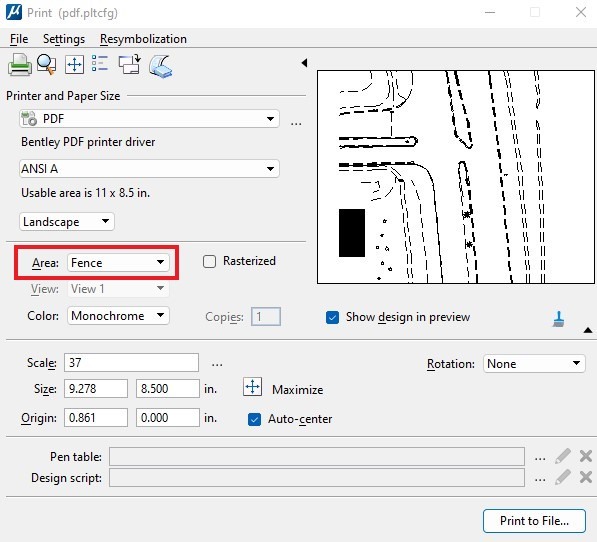Clear Design script with X icon
Image resolution: width=597 pixels, height=542 pixels.
[586, 477]
